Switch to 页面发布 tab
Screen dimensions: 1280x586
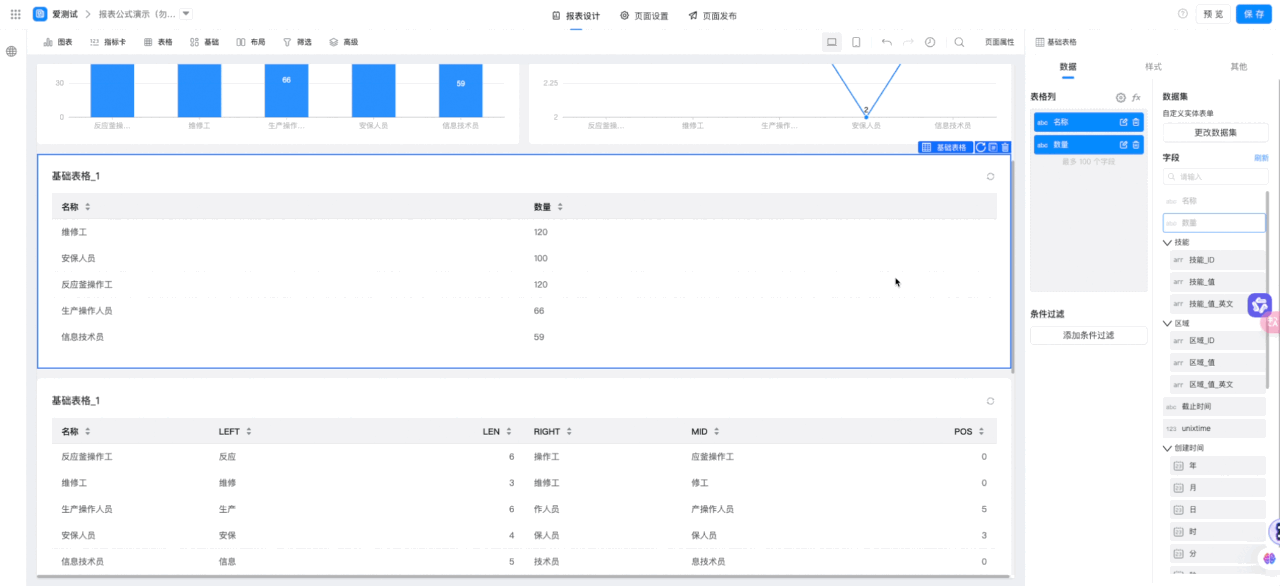tap(713, 16)
